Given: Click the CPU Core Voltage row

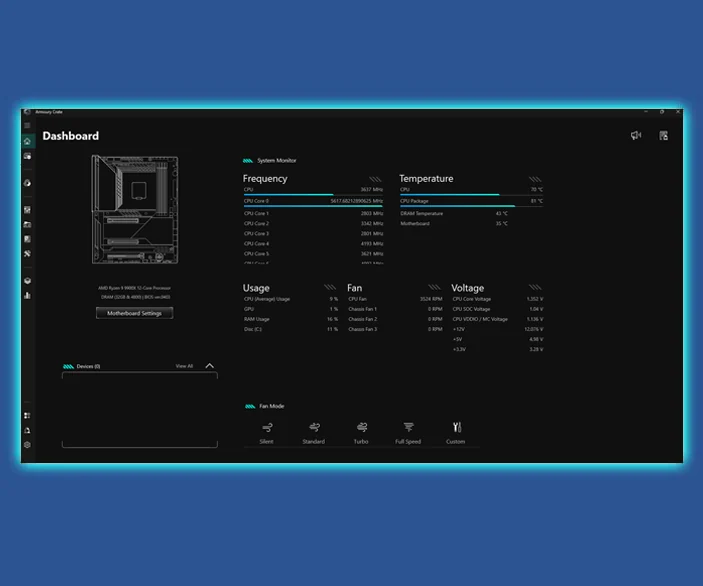Looking at the screenshot, I should 498,299.
